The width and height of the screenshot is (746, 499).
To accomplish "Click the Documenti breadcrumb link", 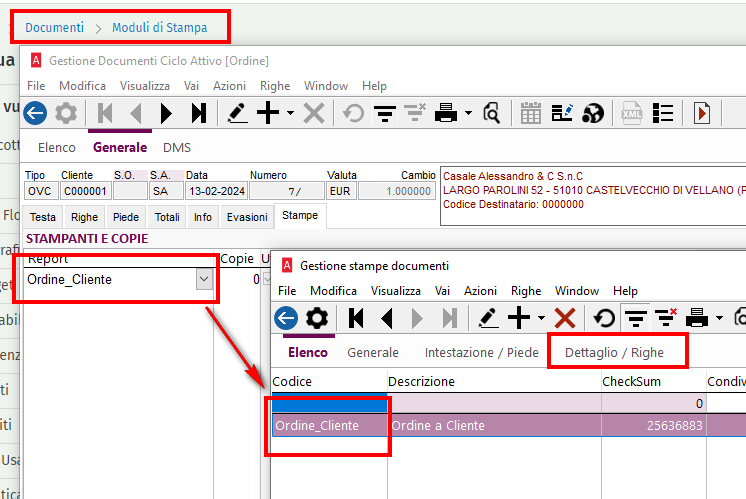I will 54,27.
